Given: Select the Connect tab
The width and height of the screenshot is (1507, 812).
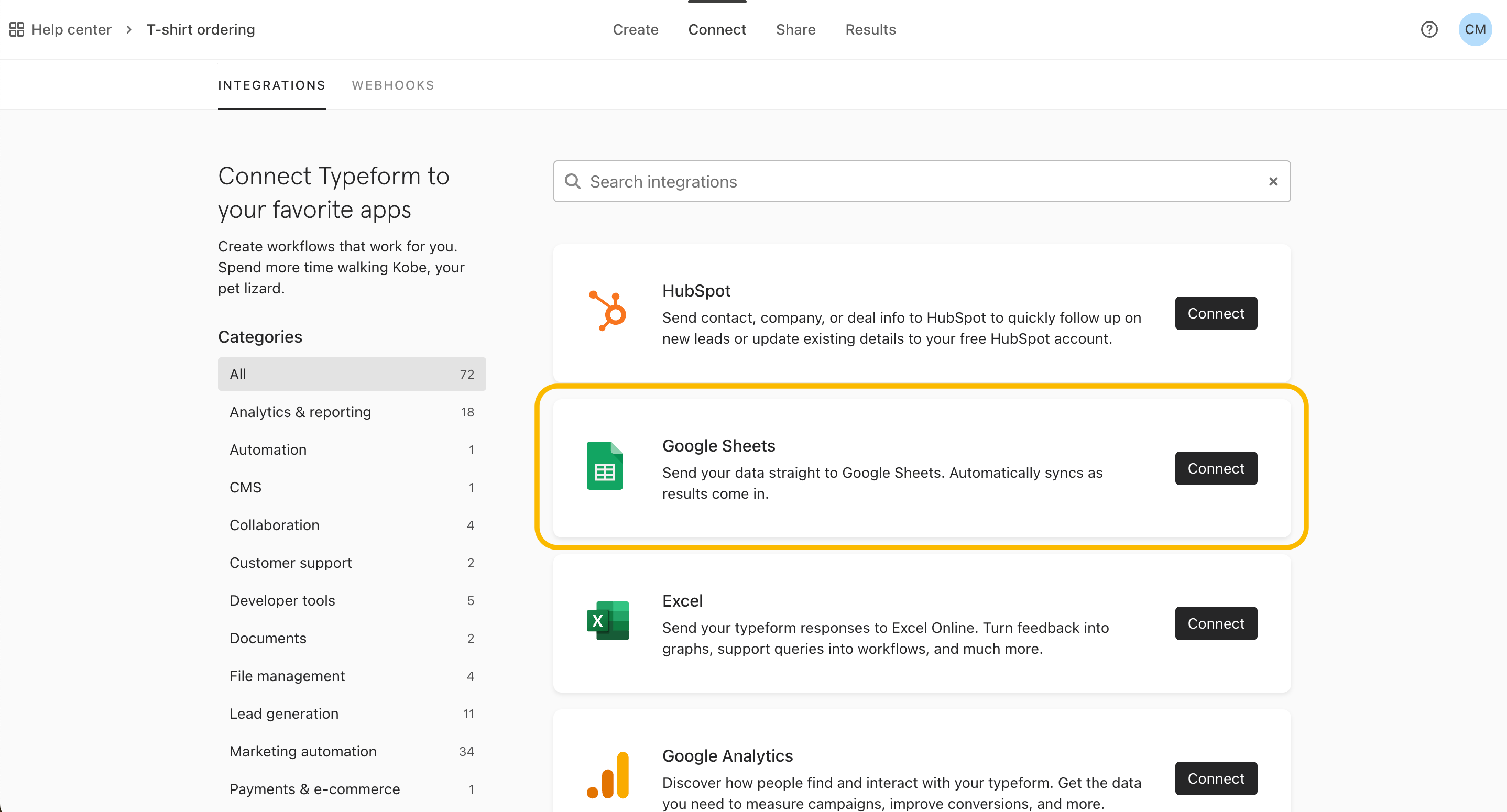Looking at the screenshot, I should point(717,29).
